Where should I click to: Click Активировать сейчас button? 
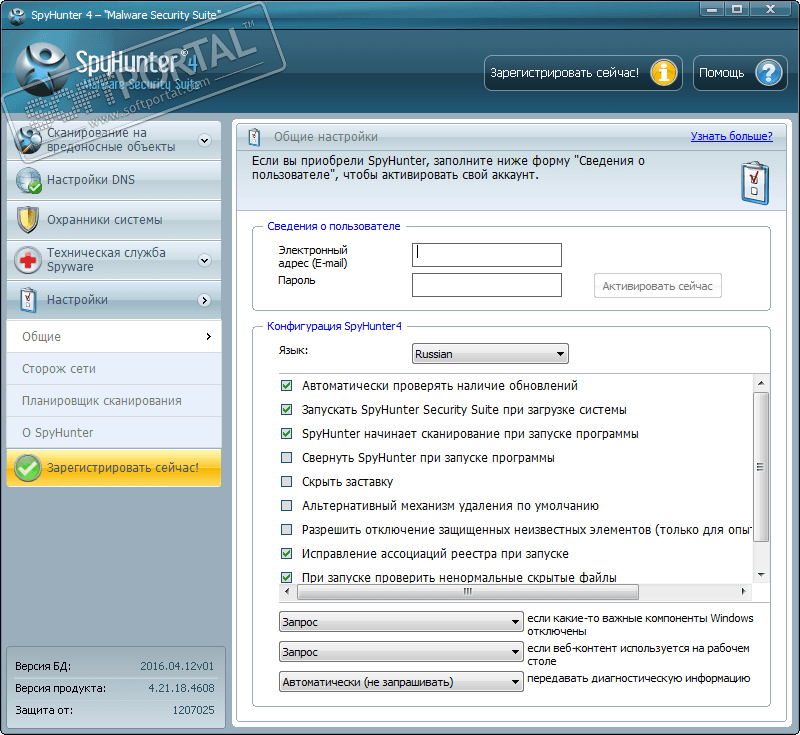[x=658, y=286]
